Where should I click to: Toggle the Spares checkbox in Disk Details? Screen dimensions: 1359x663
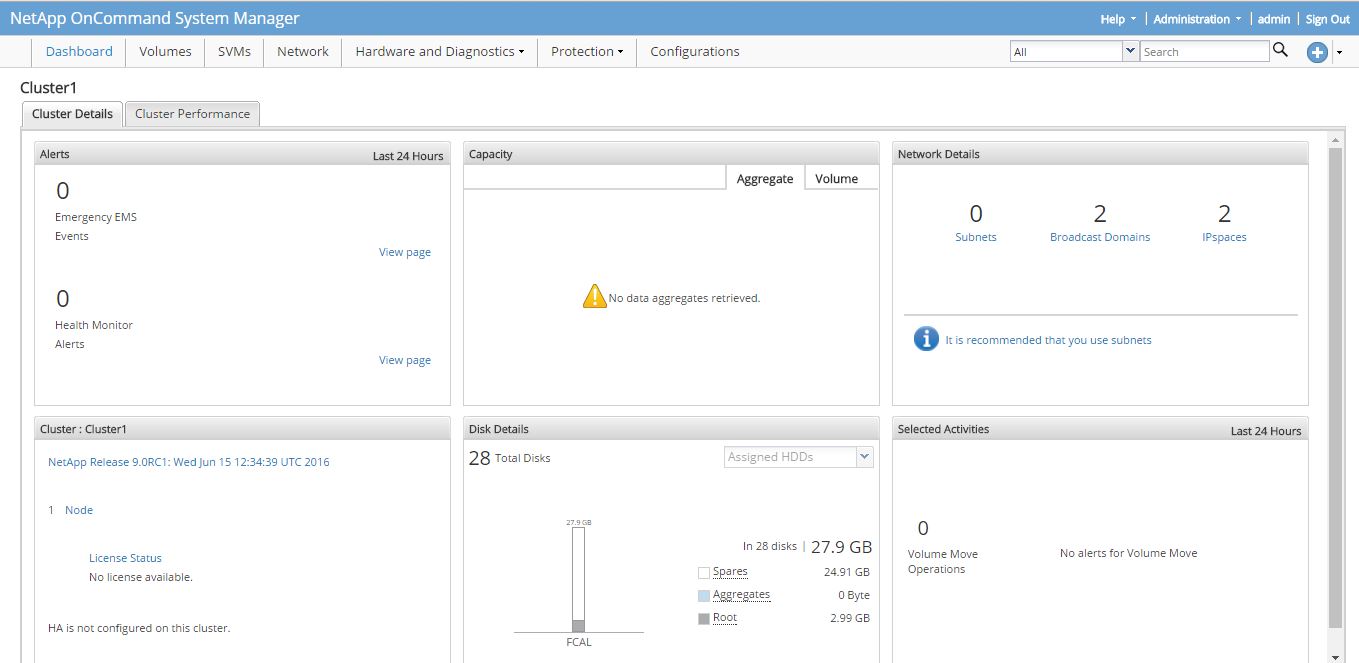click(703, 570)
